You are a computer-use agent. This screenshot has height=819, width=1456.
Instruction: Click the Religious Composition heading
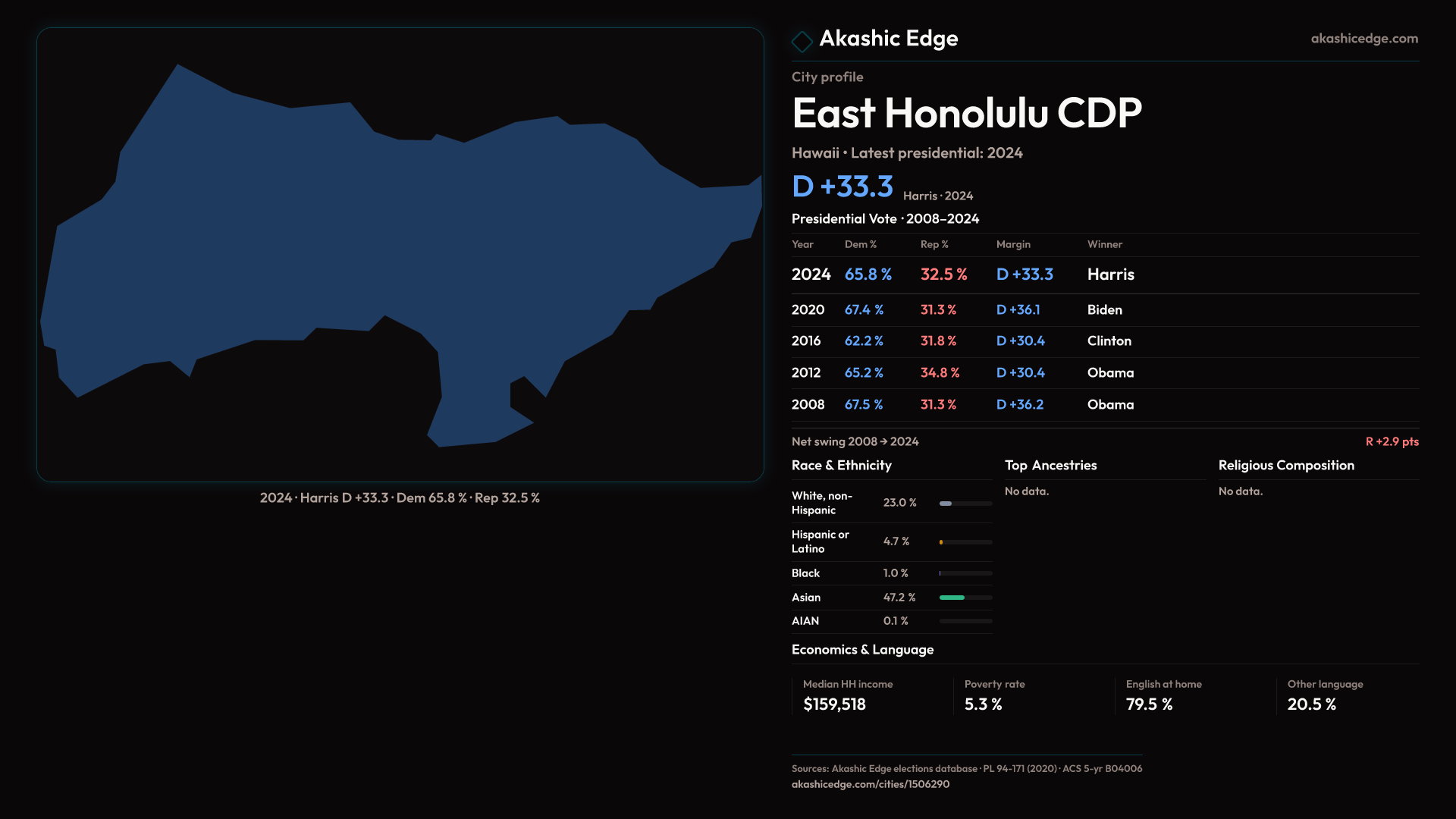tap(1285, 466)
